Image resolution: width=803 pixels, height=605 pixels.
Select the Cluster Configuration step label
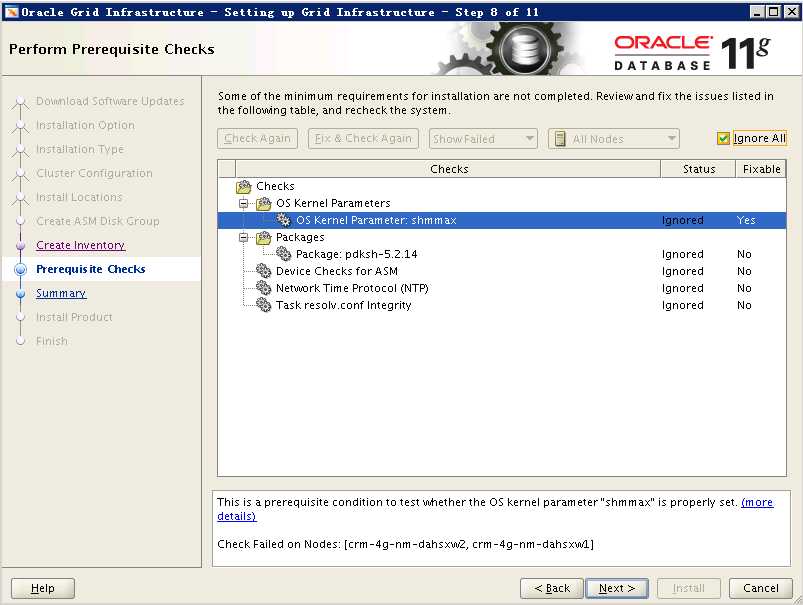point(94,174)
